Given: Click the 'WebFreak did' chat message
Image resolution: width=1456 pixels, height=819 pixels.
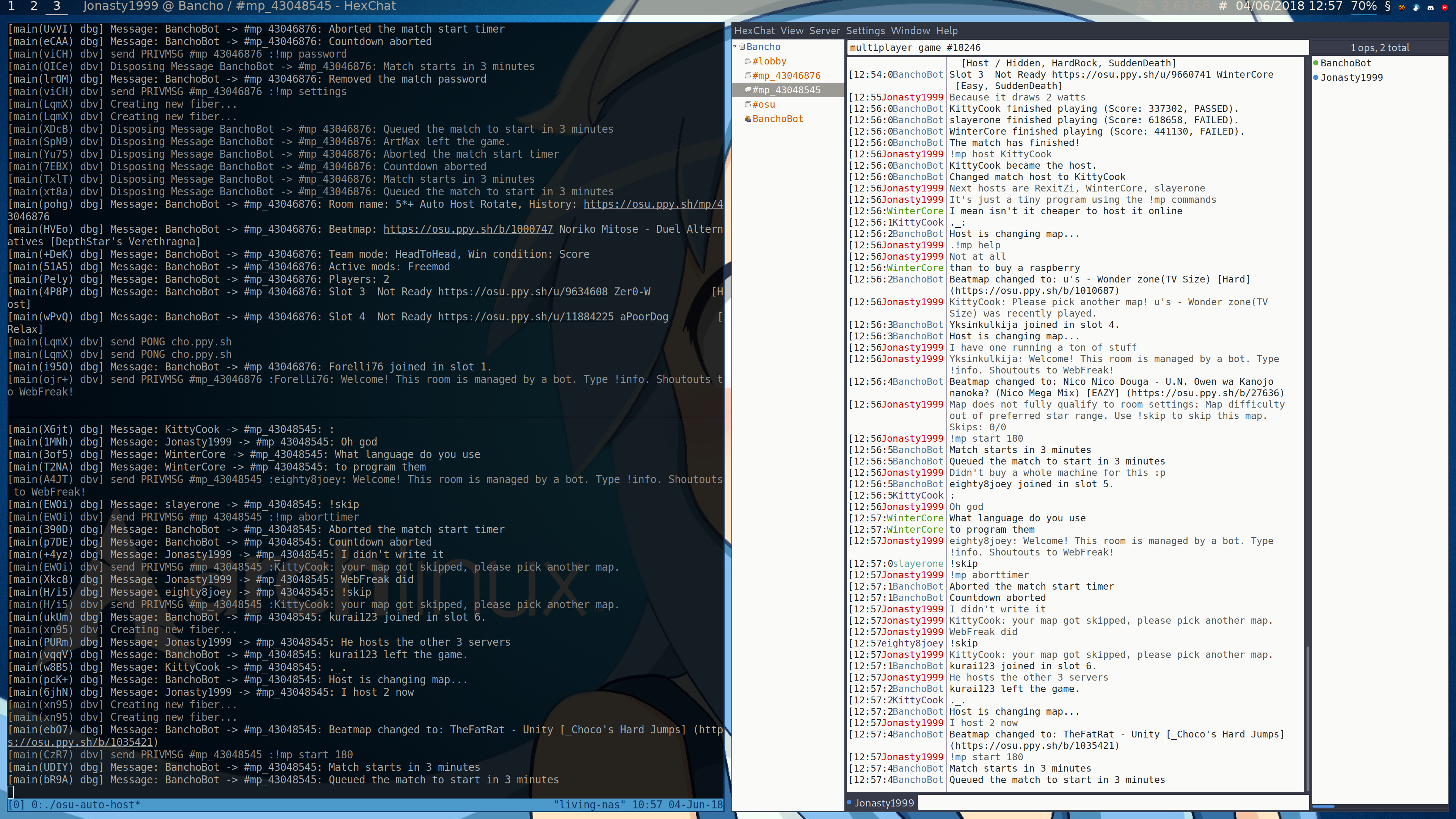Looking at the screenshot, I should pyautogui.click(x=983, y=632).
